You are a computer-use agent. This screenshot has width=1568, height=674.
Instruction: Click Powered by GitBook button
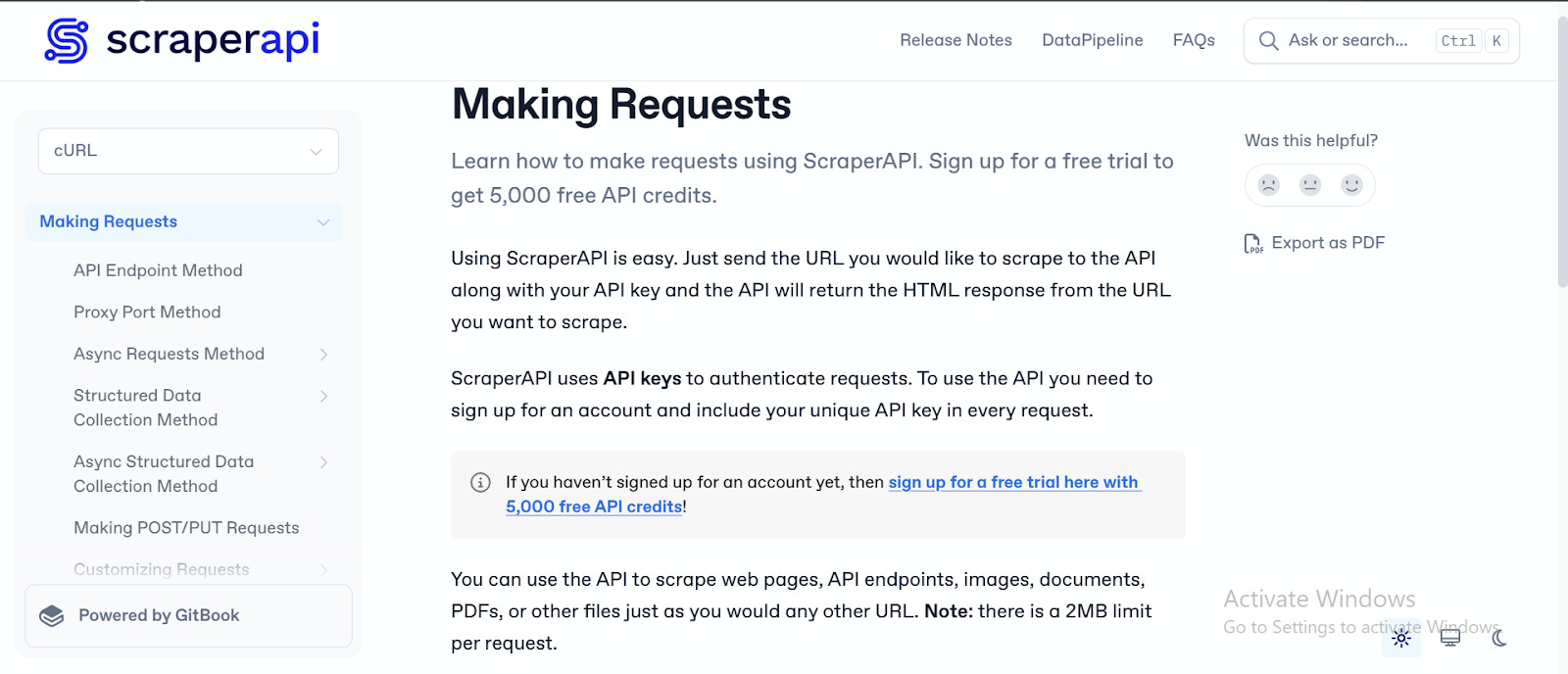click(x=188, y=616)
